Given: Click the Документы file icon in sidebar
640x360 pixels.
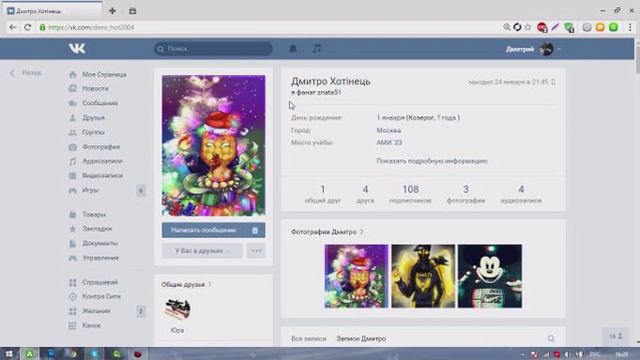Looking at the screenshot, I should [x=73, y=243].
